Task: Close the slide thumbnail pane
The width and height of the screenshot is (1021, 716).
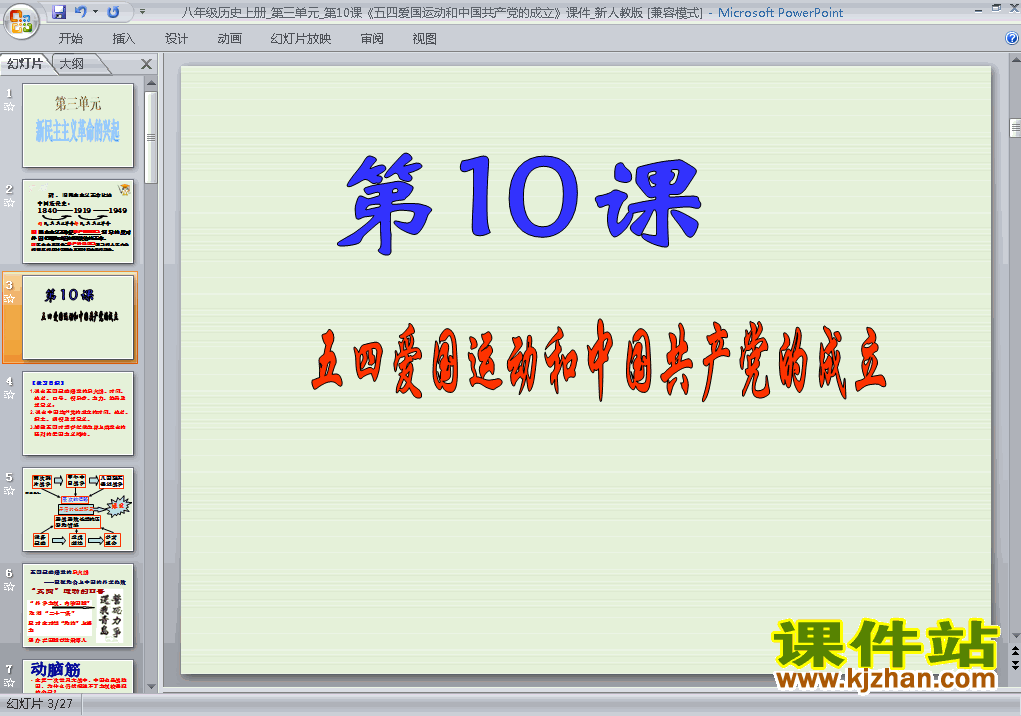Action: 147,64
